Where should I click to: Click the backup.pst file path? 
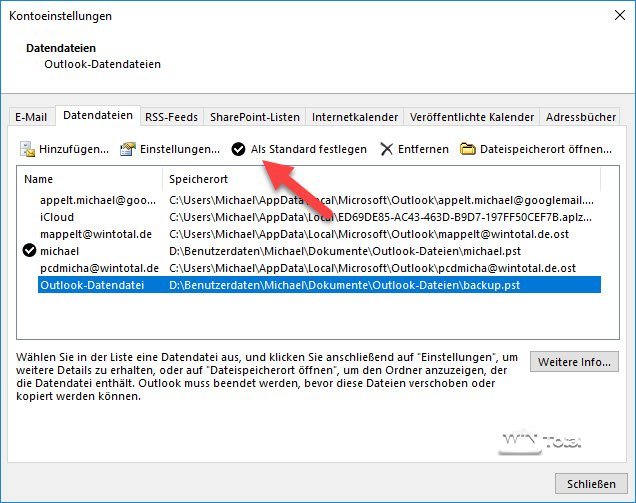(344, 285)
